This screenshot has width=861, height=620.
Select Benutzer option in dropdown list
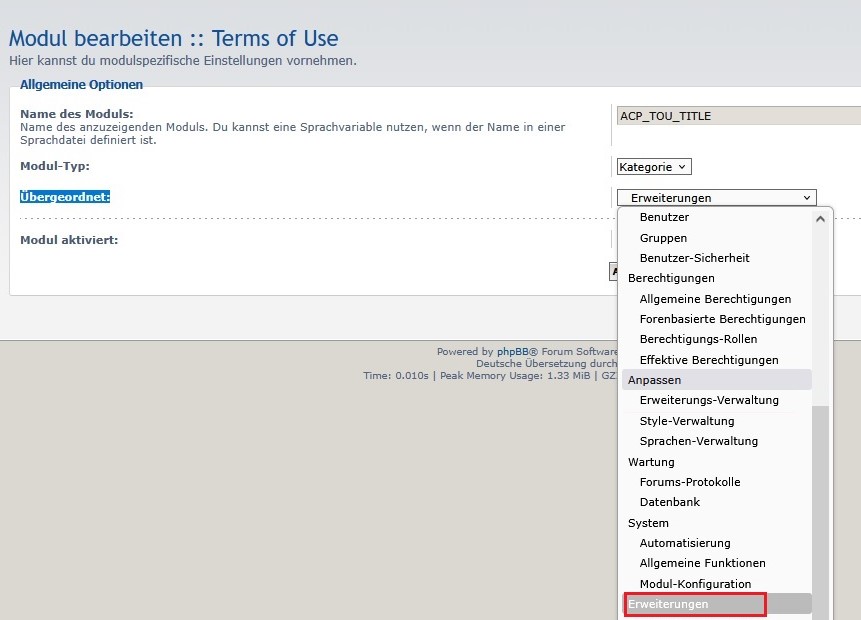(664, 217)
